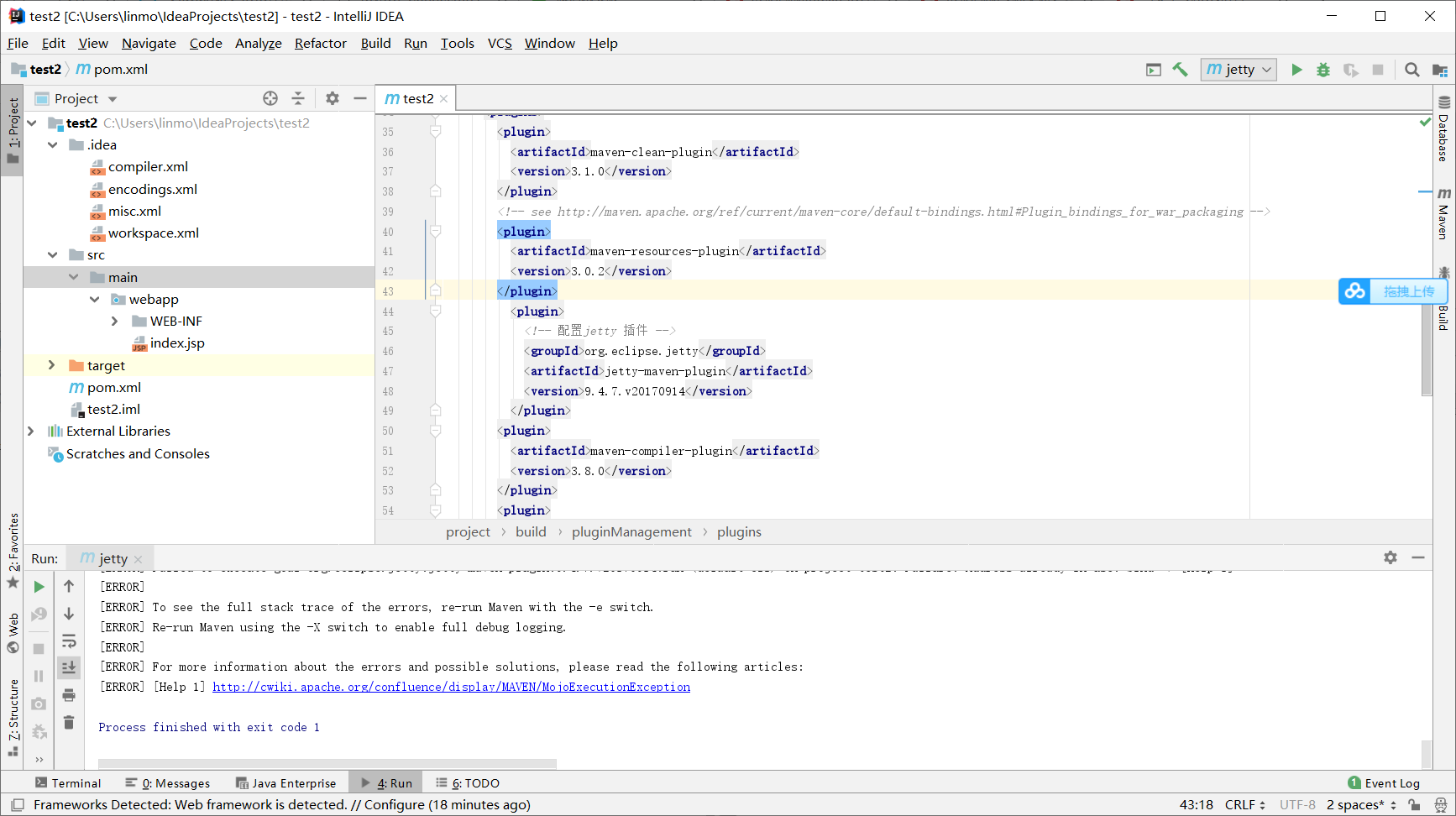Run the jetty configuration with green play button
Viewport: 1456px width, 816px height.
pyautogui.click(x=1296, y=70)
